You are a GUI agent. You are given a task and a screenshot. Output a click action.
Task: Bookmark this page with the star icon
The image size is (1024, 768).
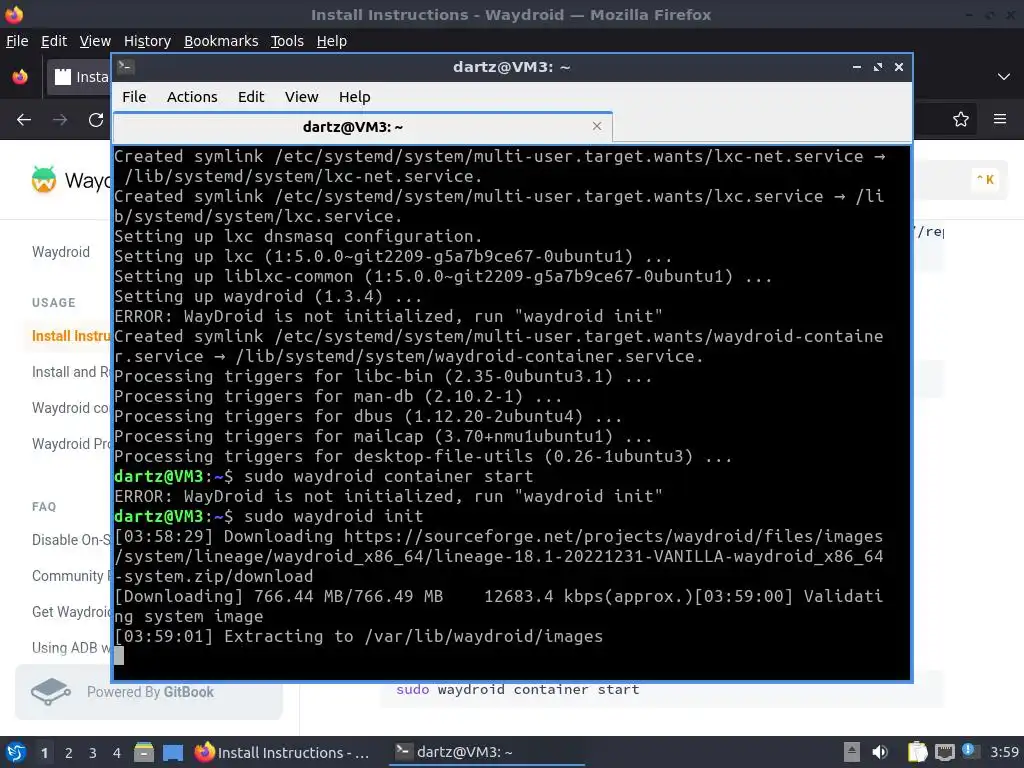961,120
